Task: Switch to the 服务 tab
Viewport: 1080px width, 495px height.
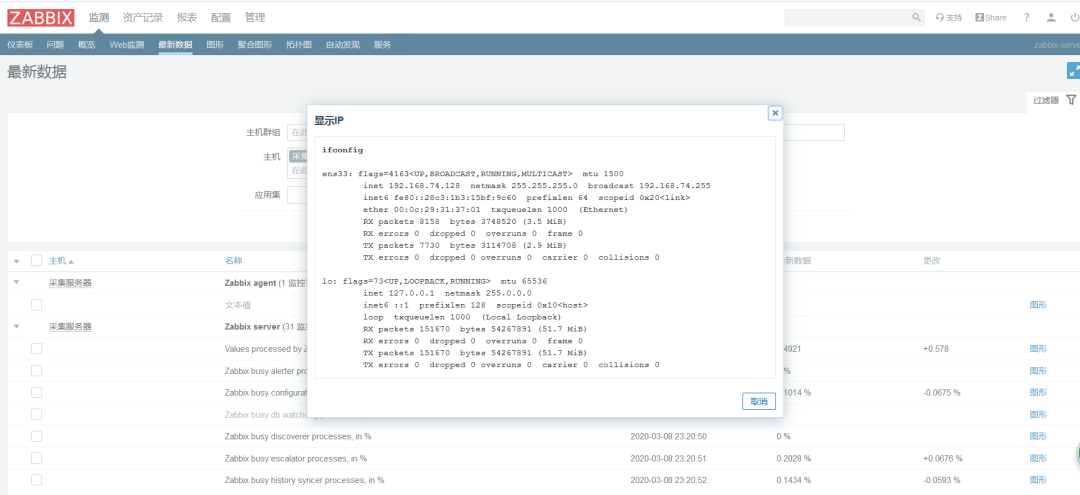Action: [383, 45]
